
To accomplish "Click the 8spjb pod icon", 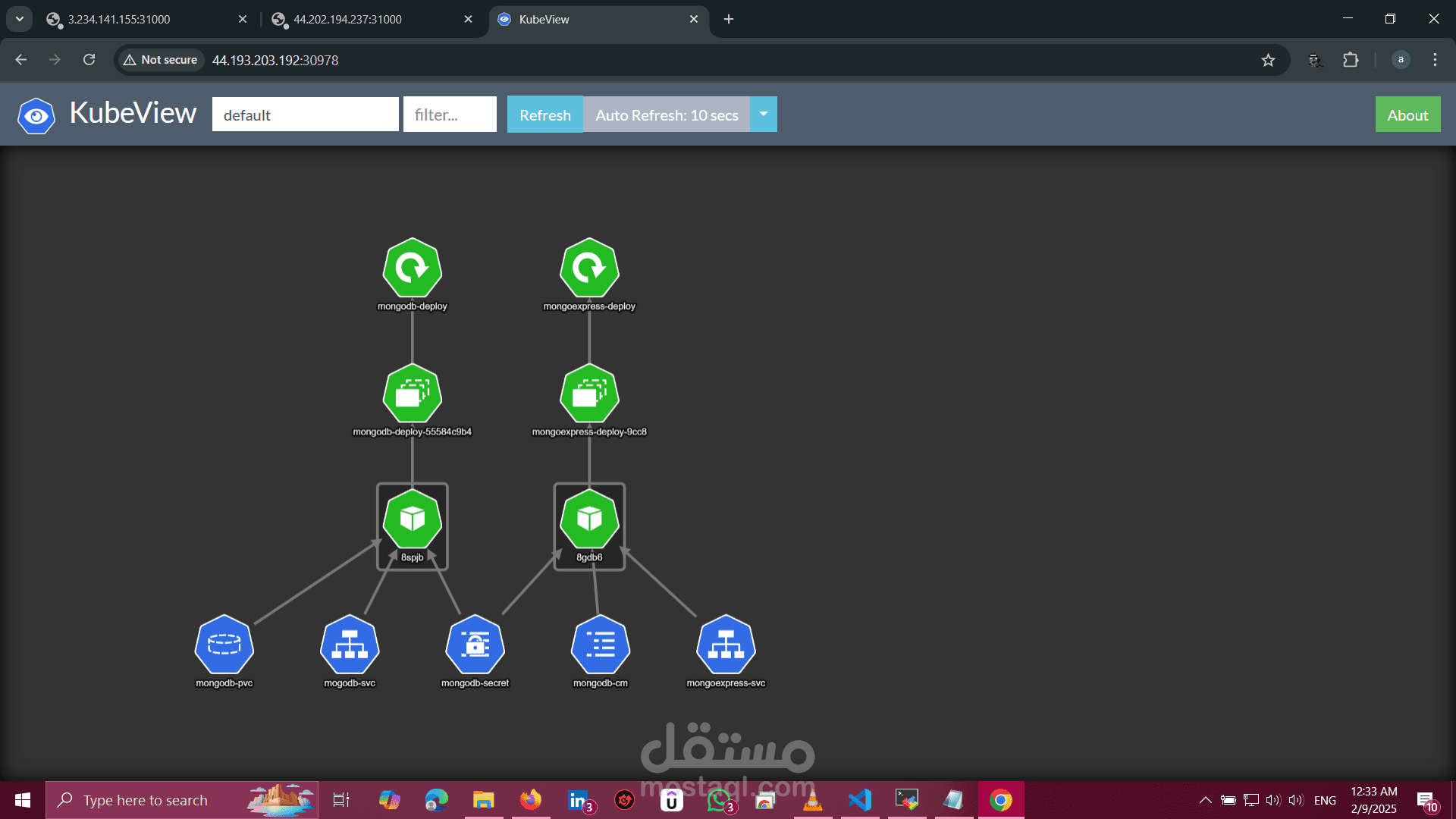I will point(412,519).
